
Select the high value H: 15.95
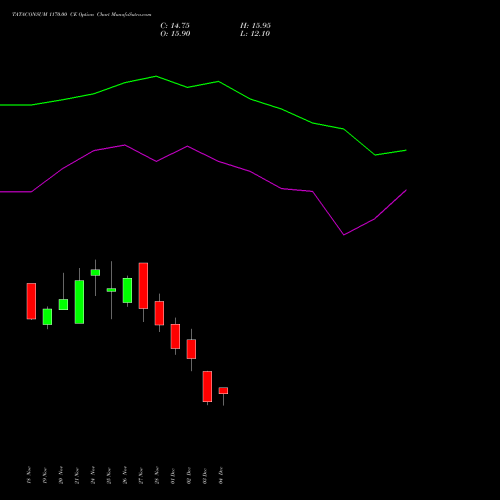(255, 26)
